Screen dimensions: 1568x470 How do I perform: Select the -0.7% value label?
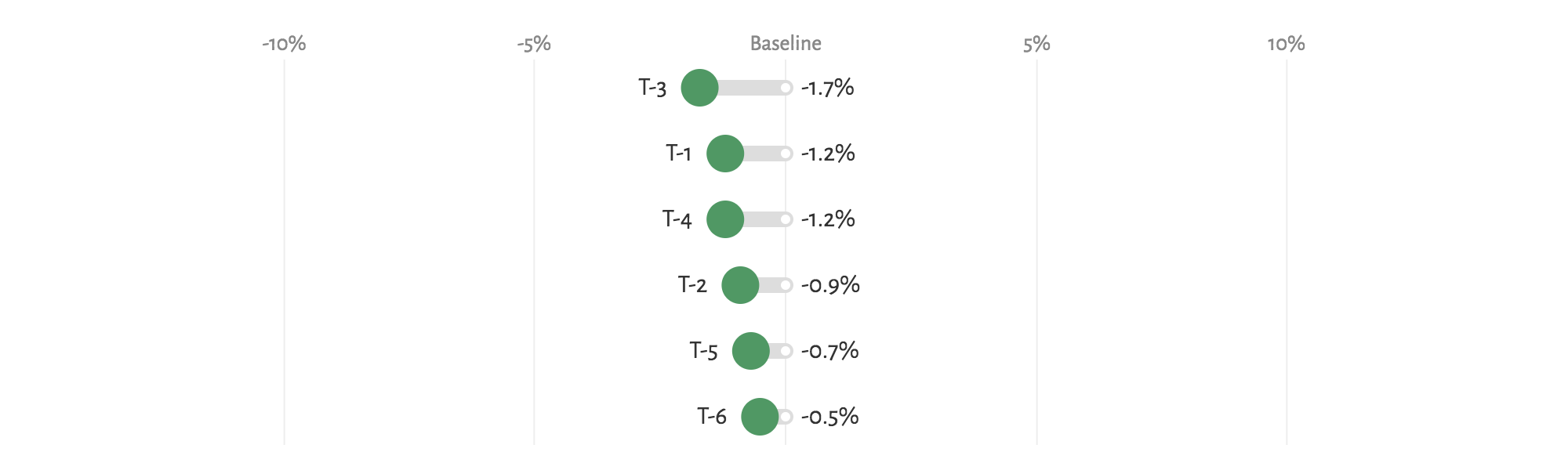pyautogui.click(x=829, y=351)
